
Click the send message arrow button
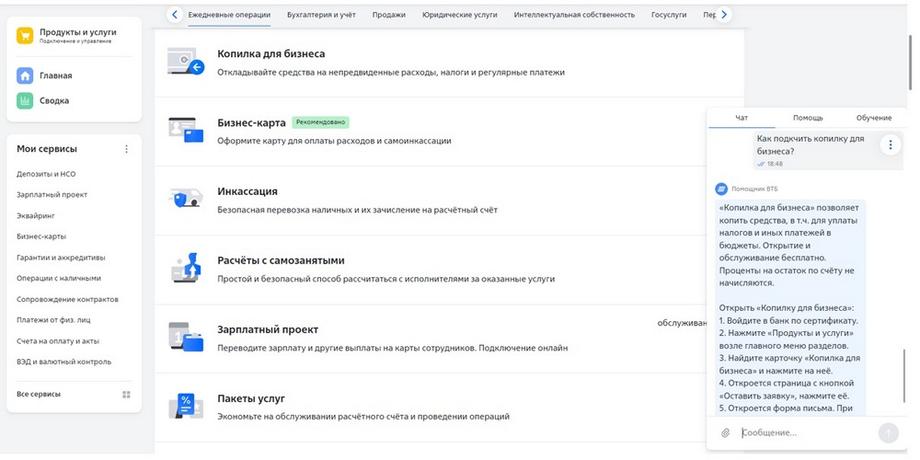pos(887,433)
